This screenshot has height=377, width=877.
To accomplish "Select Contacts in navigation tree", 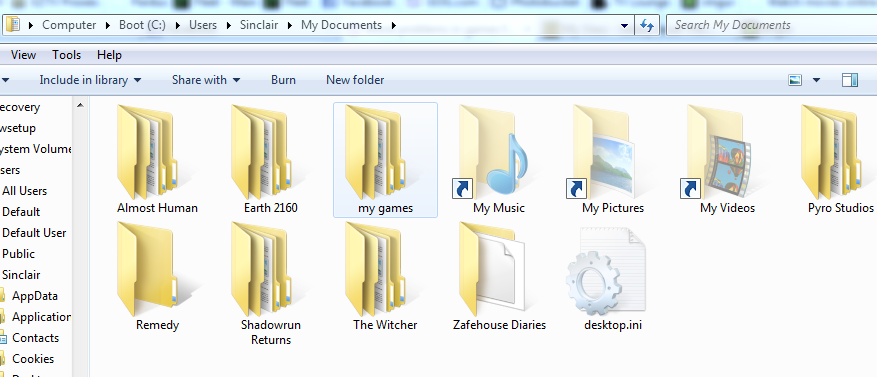I will pyautogui.click(x=36, y=338).
